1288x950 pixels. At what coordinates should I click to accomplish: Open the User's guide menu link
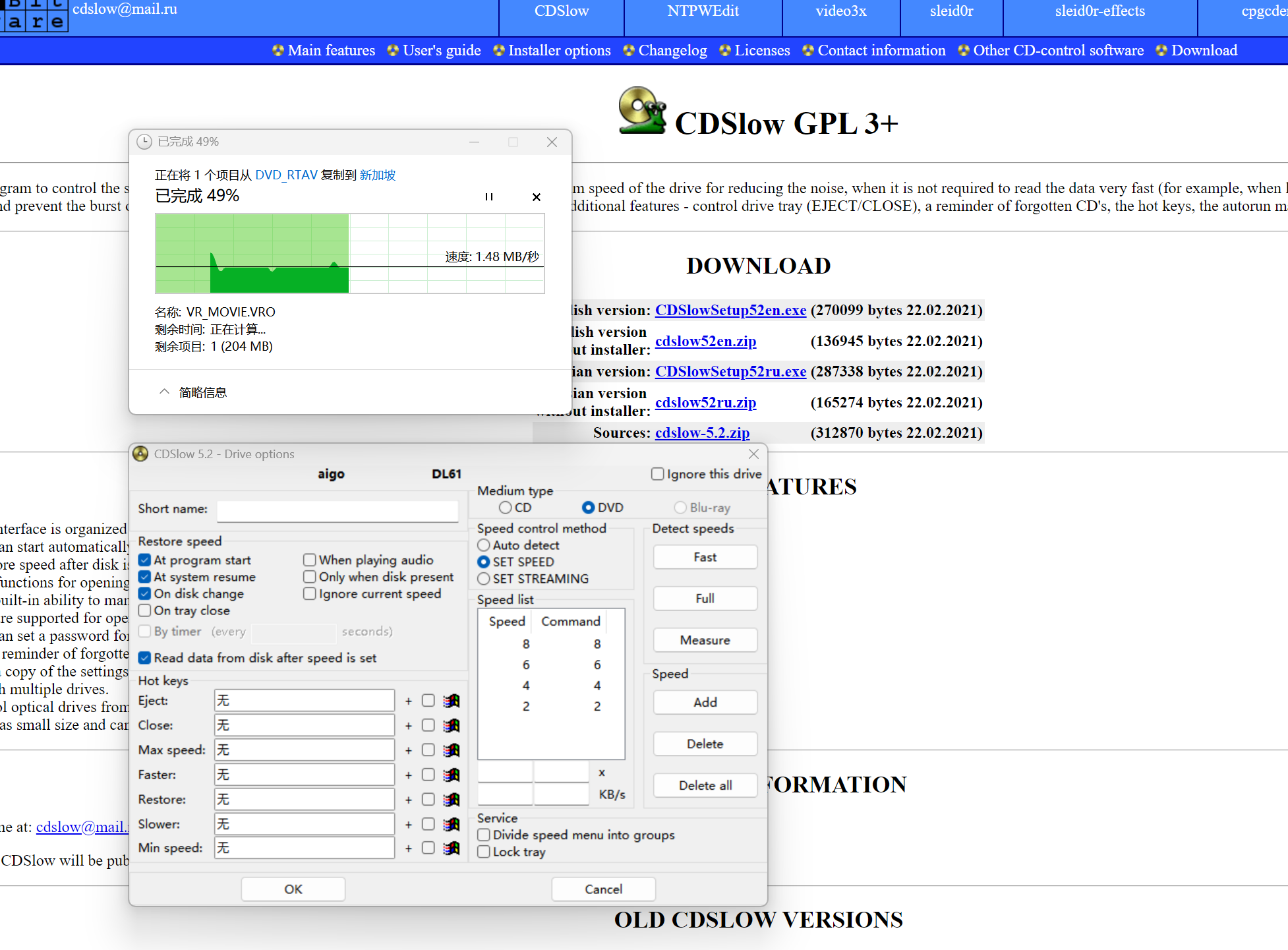tap(442, 50)
